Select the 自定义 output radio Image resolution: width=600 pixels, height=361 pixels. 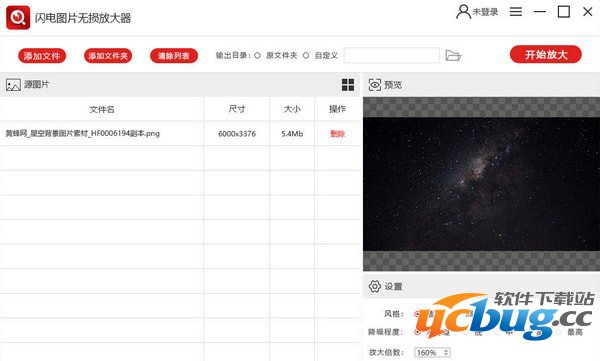[306, 56]
